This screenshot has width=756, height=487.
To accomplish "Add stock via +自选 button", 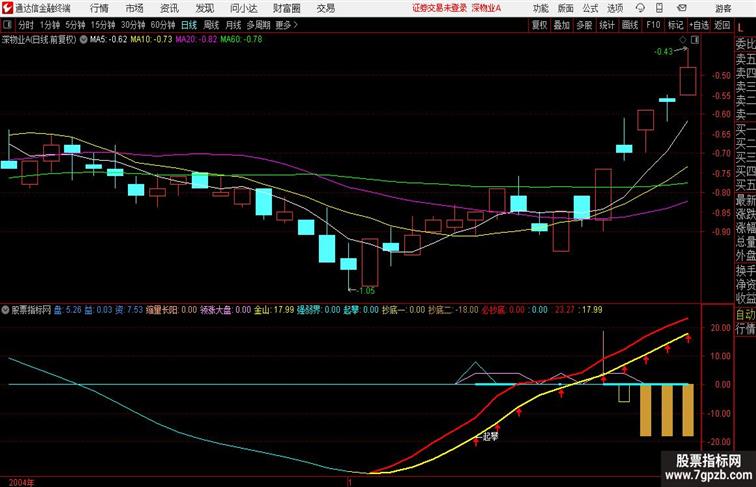I will coord(699,25).
